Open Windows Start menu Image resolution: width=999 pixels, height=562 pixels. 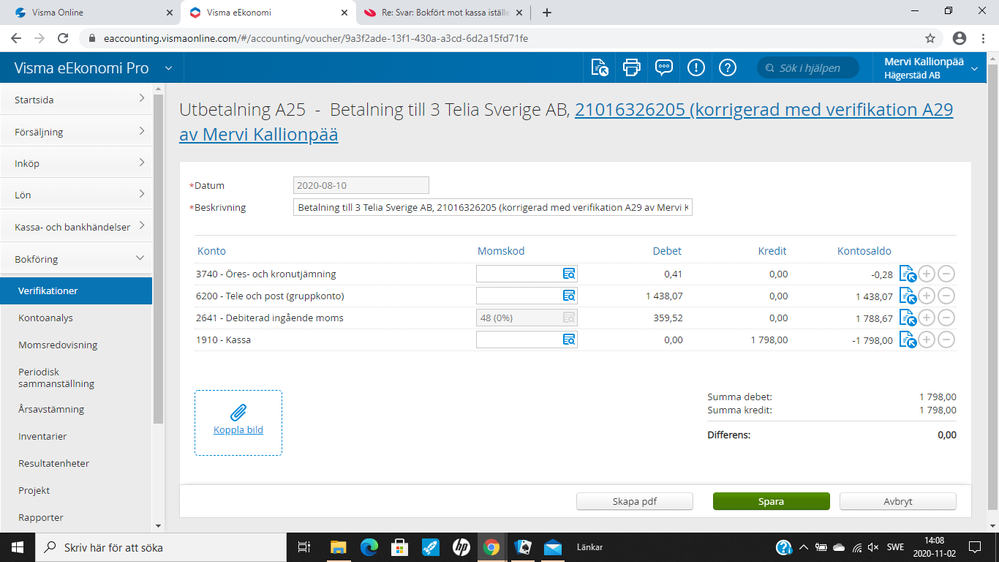[x=17, y=547]
